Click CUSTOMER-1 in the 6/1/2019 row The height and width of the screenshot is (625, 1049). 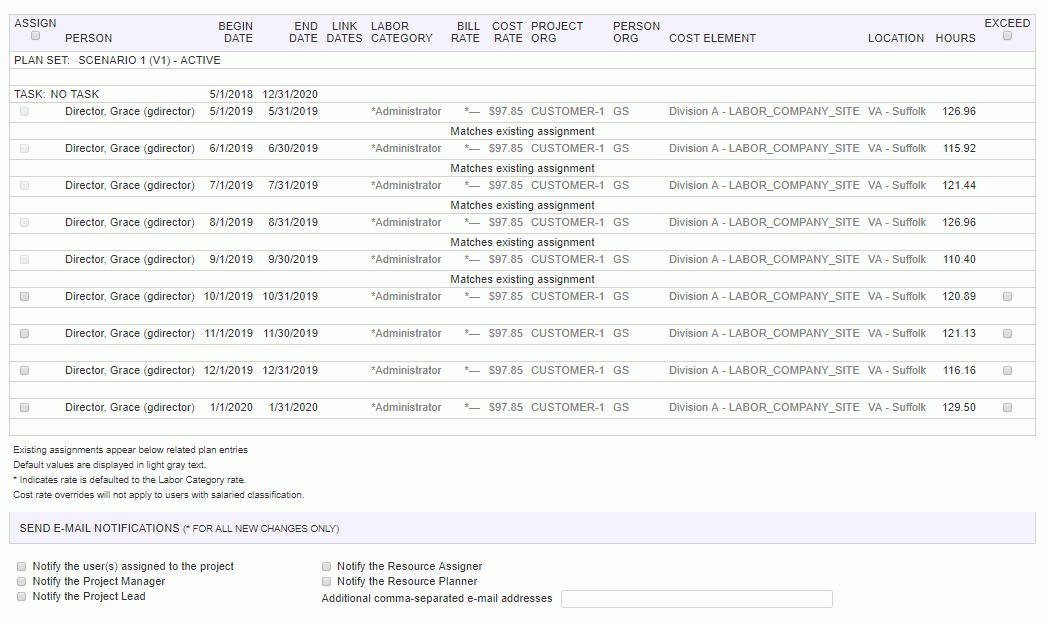567,149
